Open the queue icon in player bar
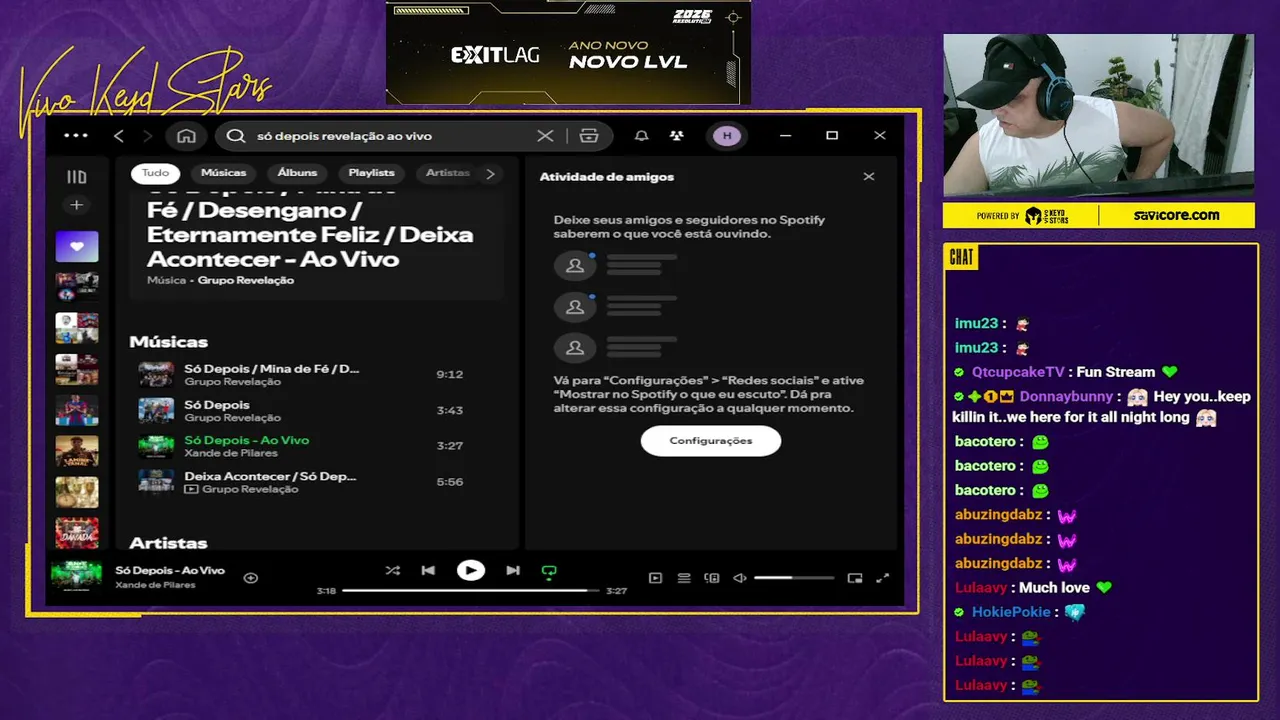This screenshot has height=720, width=1280. (x=684, y=577)
